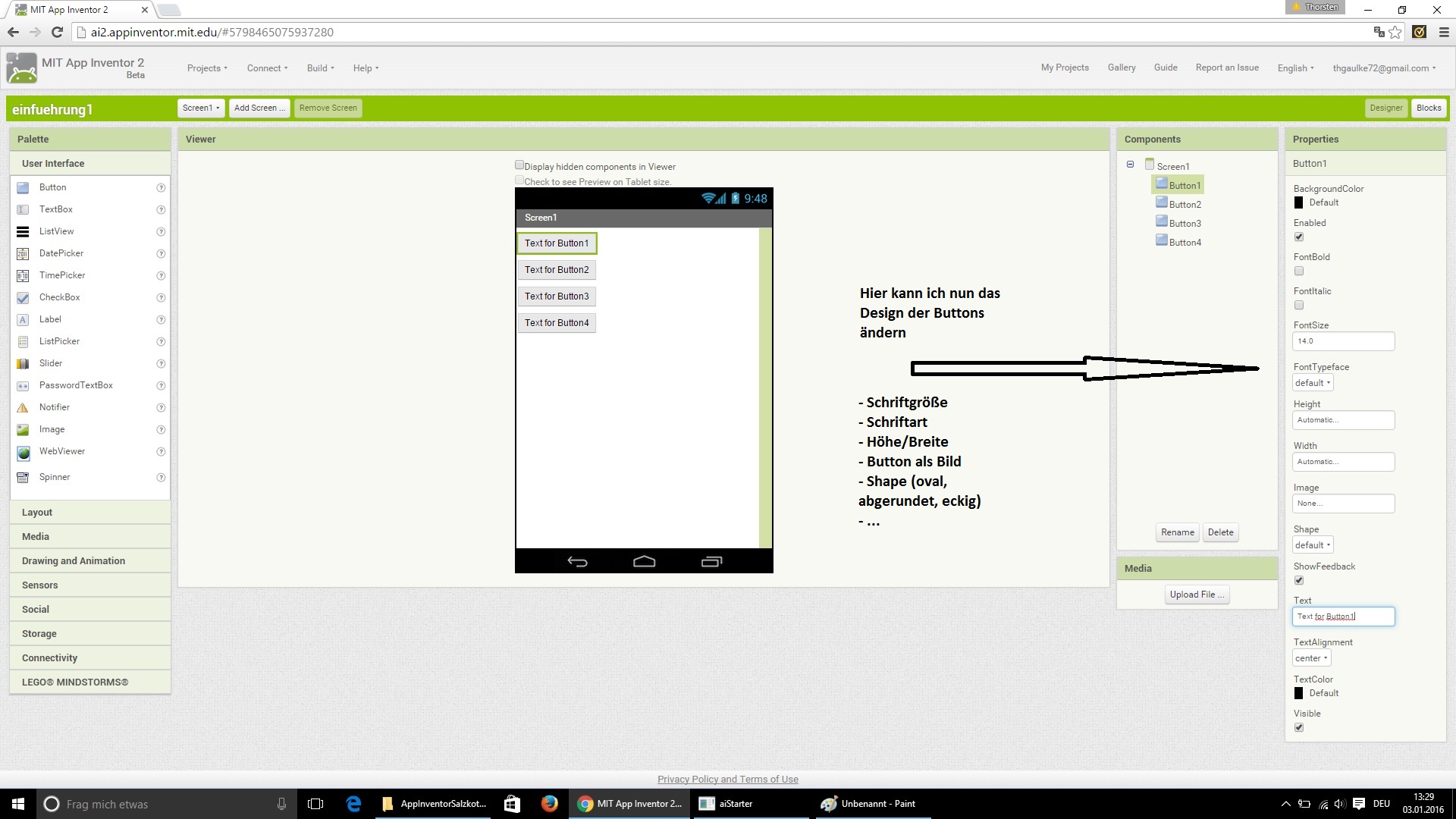Click the phone recent apps icon
1456x819 pixels.
pos(711,561)
